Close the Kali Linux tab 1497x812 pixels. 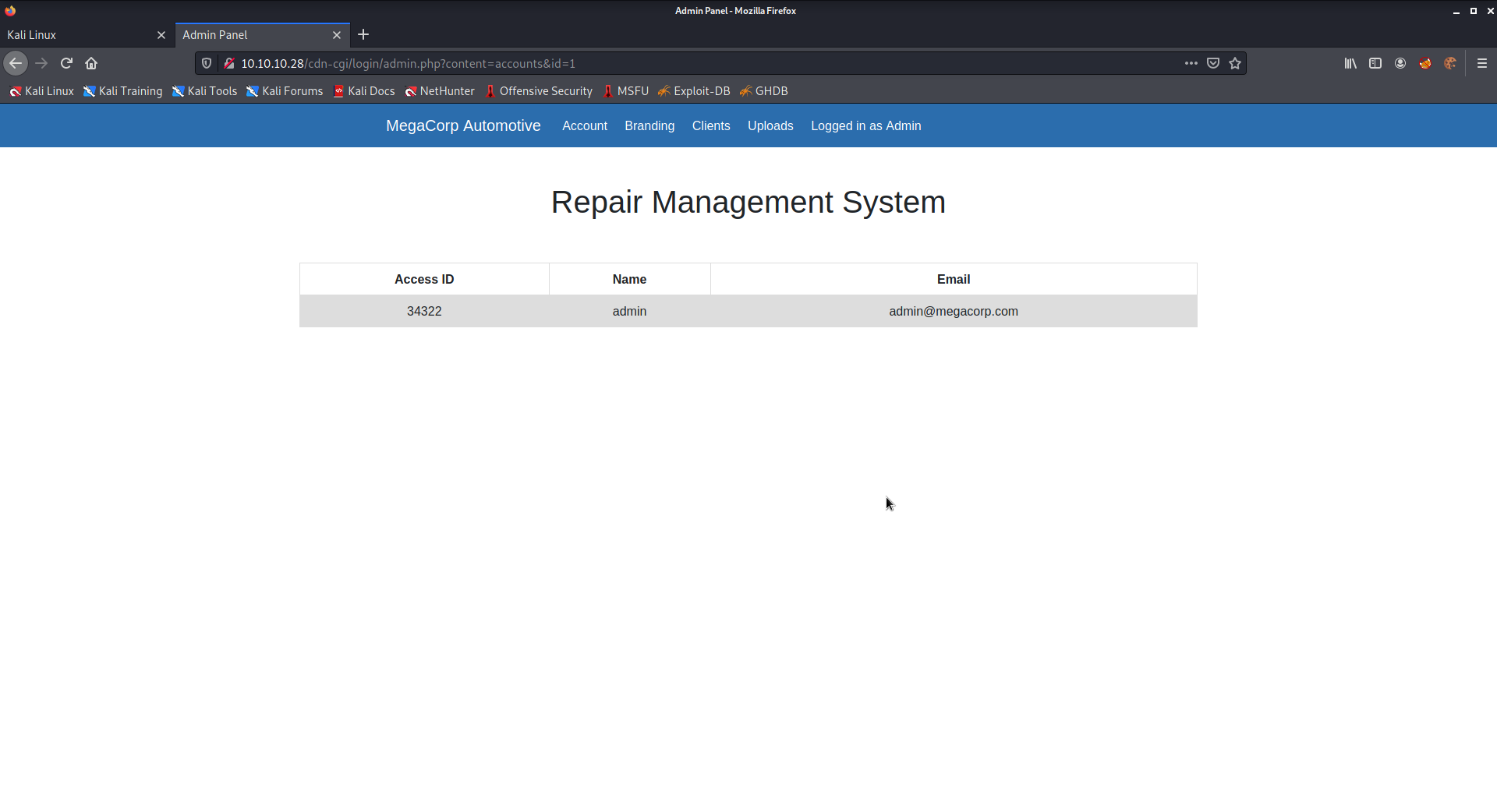pos(161,35)
